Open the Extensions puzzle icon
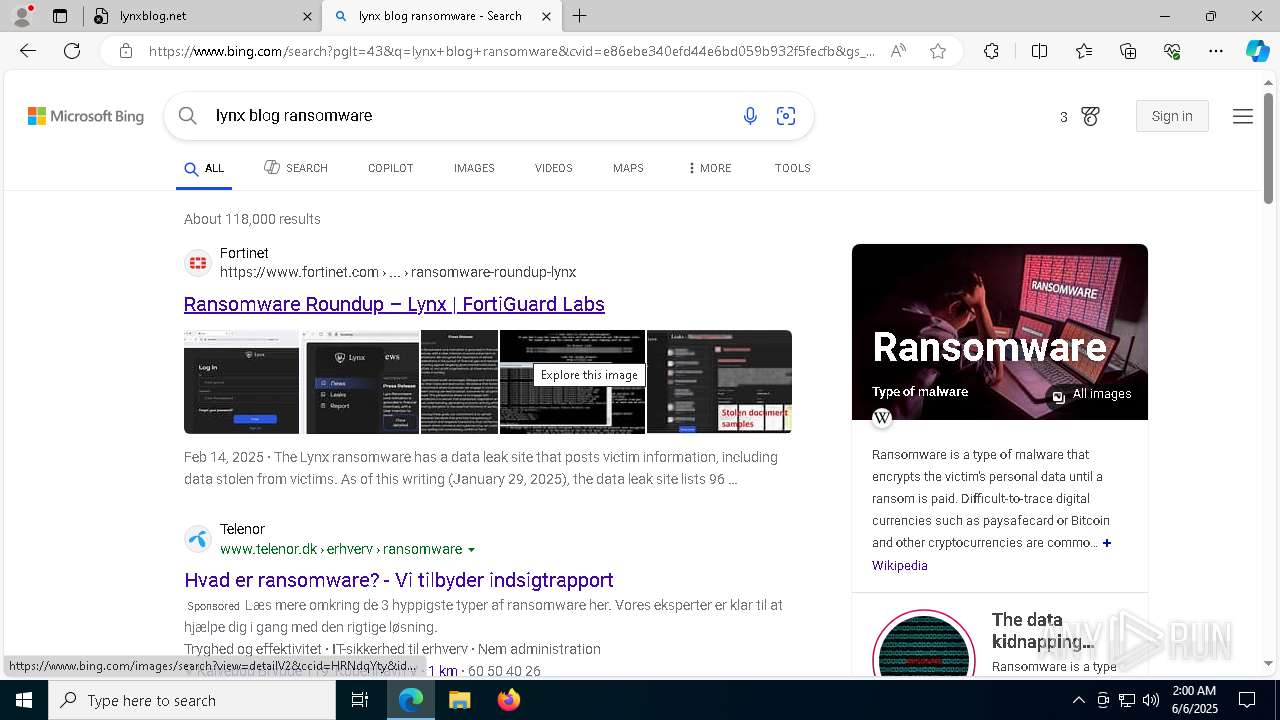The height and width of the screenshot is (720, 1280). click(x=991, y=51)
